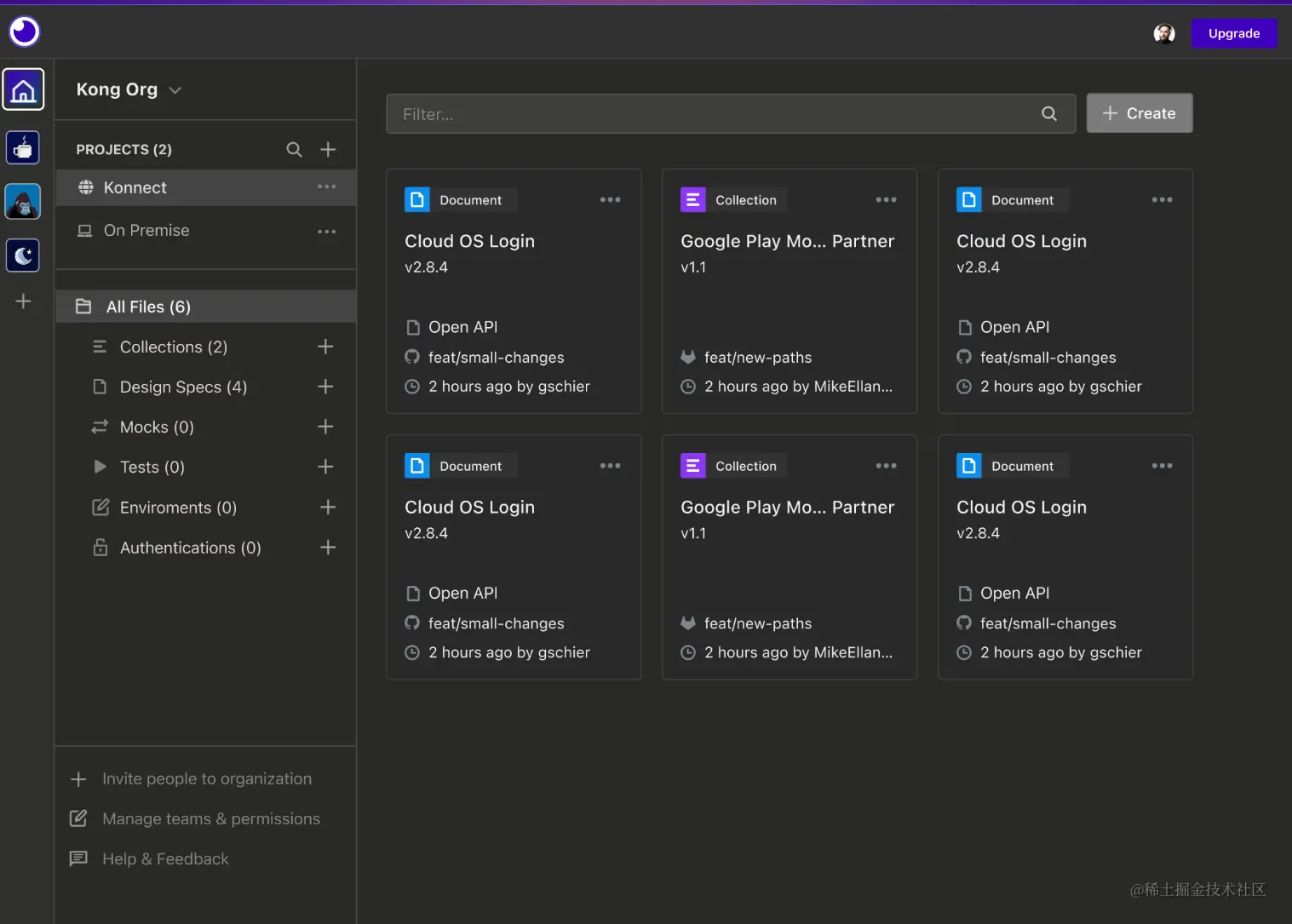Open the top-left Cloud OS Login document title
The image size is (1292, 924).
[470, 241]
